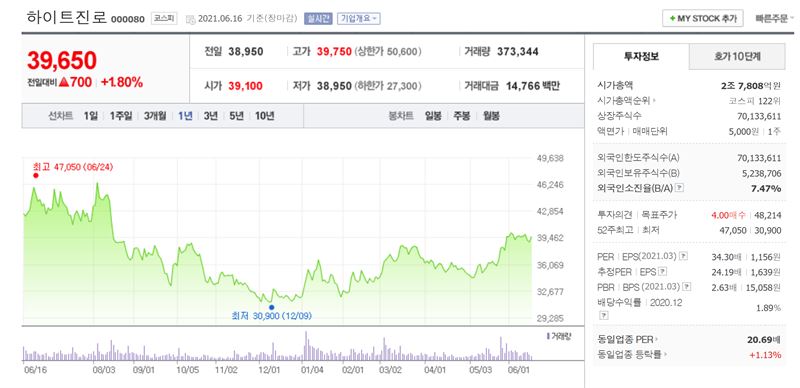Click the 4.00매수 investment opinion

click(x=728, y=215)
